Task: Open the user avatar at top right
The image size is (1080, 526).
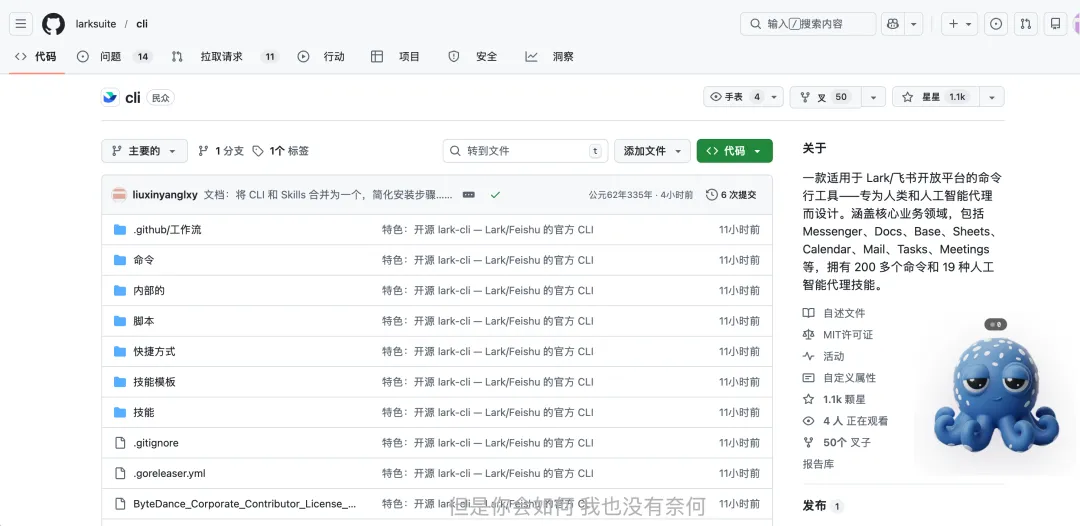Action: coord(1076,24)
